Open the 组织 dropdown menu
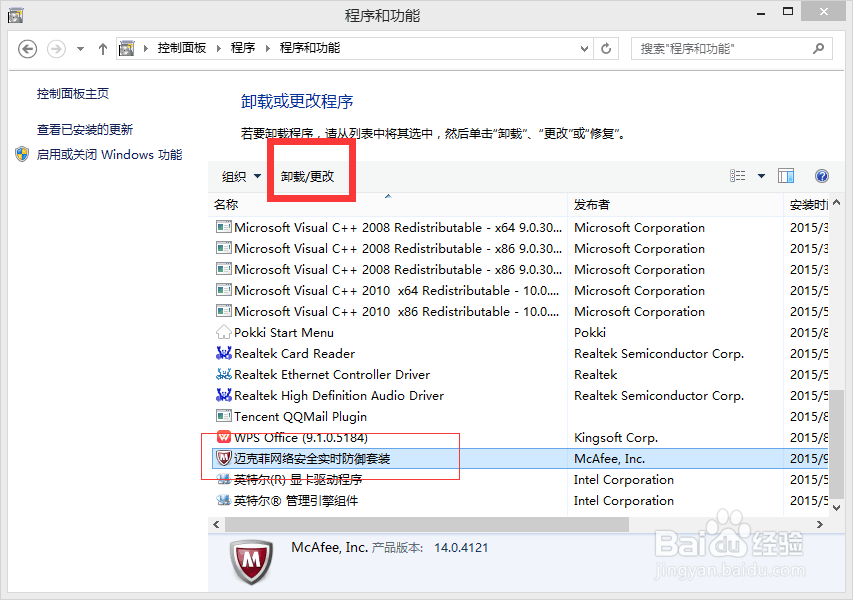This screenshot has height=600, width=853. pyautogui.click(x=241, y=176)
